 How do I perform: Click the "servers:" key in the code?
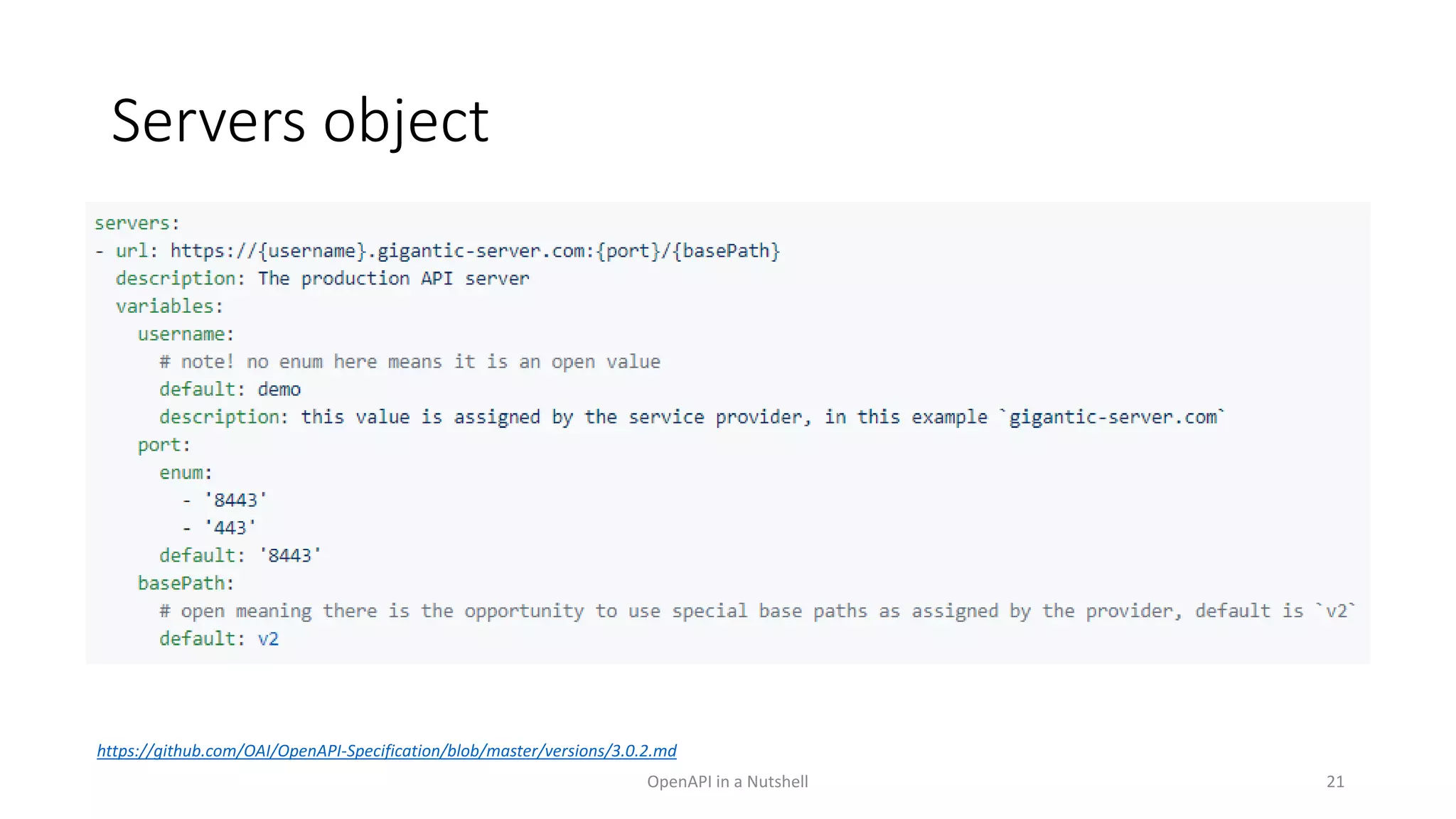click(137, 223)
